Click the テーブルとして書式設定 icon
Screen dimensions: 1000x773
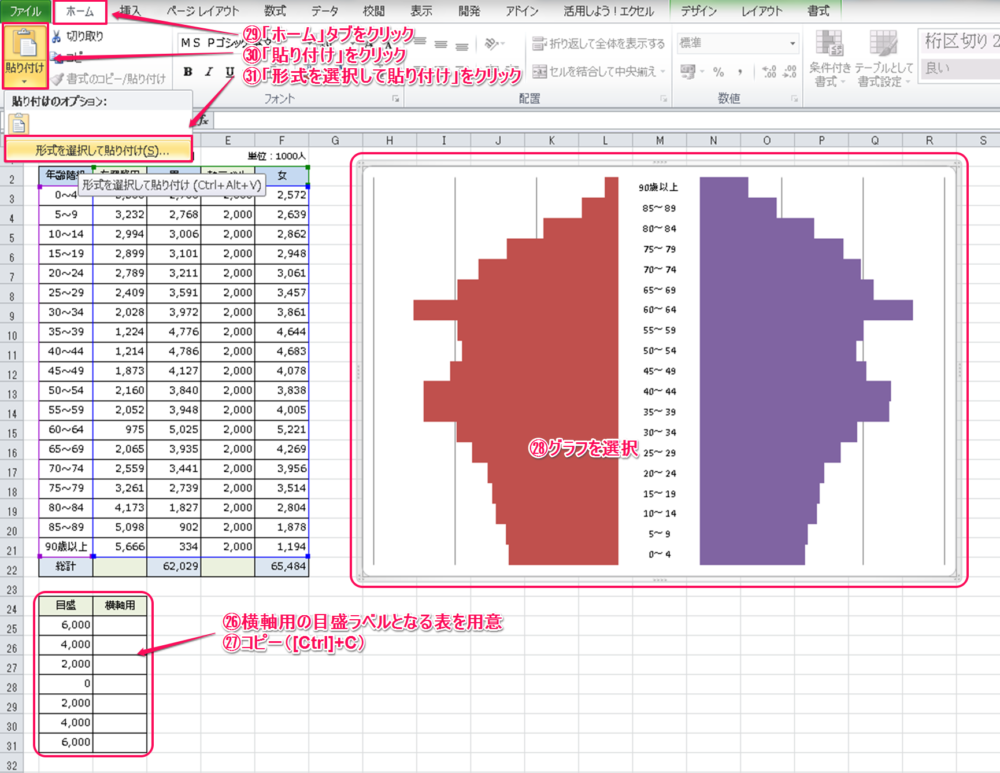[882, 45]
